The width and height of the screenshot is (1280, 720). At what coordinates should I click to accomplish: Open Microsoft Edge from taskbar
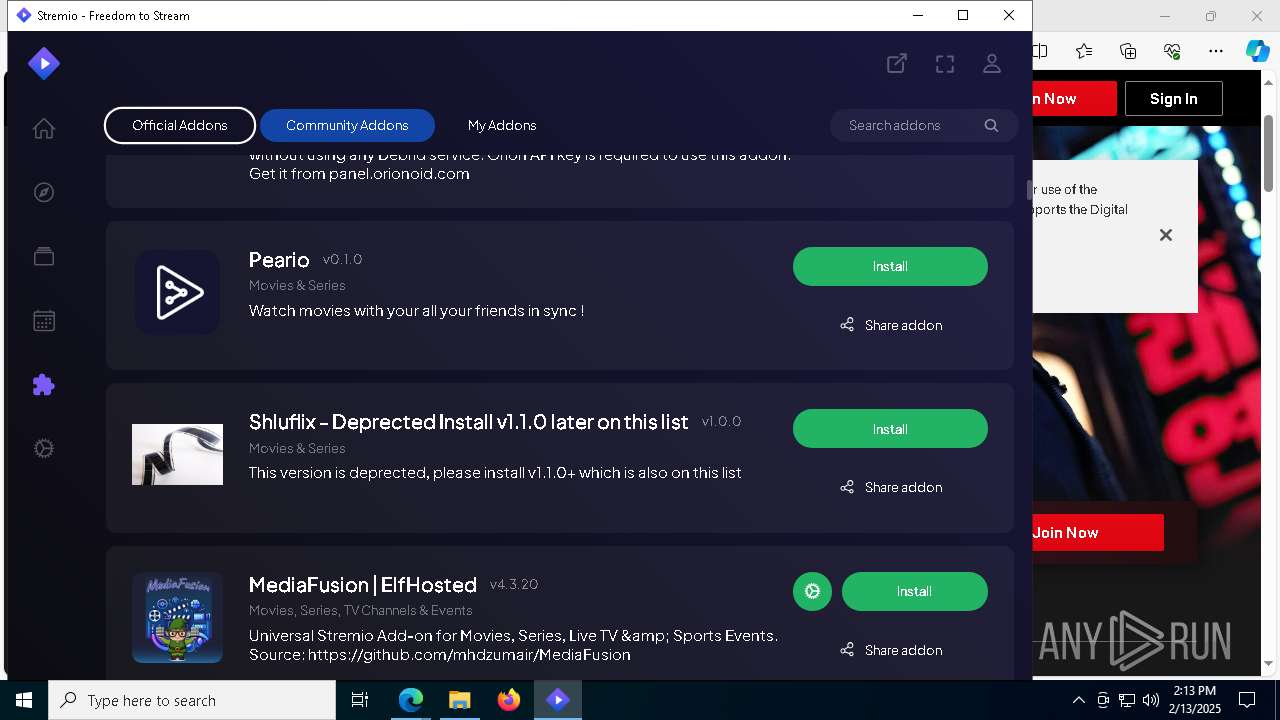pyautogui.click(x=411, y=700)
